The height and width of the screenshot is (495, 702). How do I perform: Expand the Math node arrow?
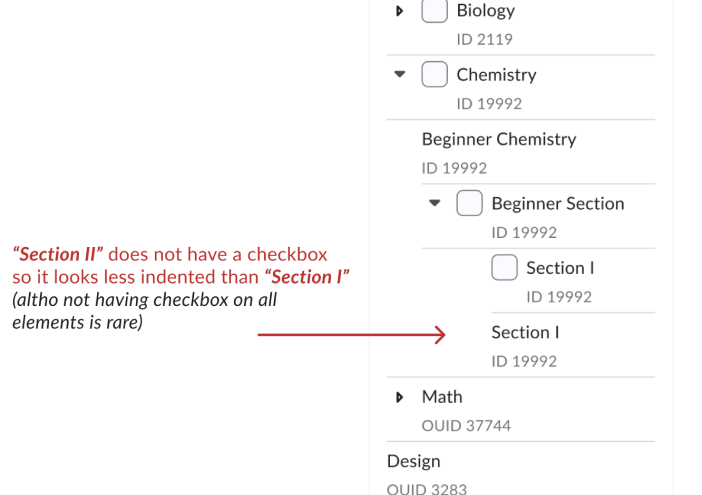coord(400,397)
